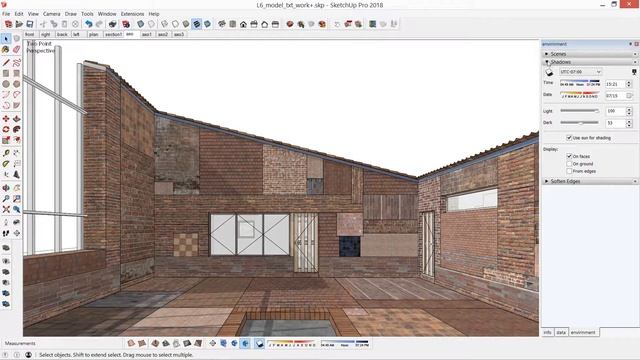Image resolution: width=640 pixels, height=360 pixels.
Task: Select the Protractor tool
Action: click(x=6, y=164)
